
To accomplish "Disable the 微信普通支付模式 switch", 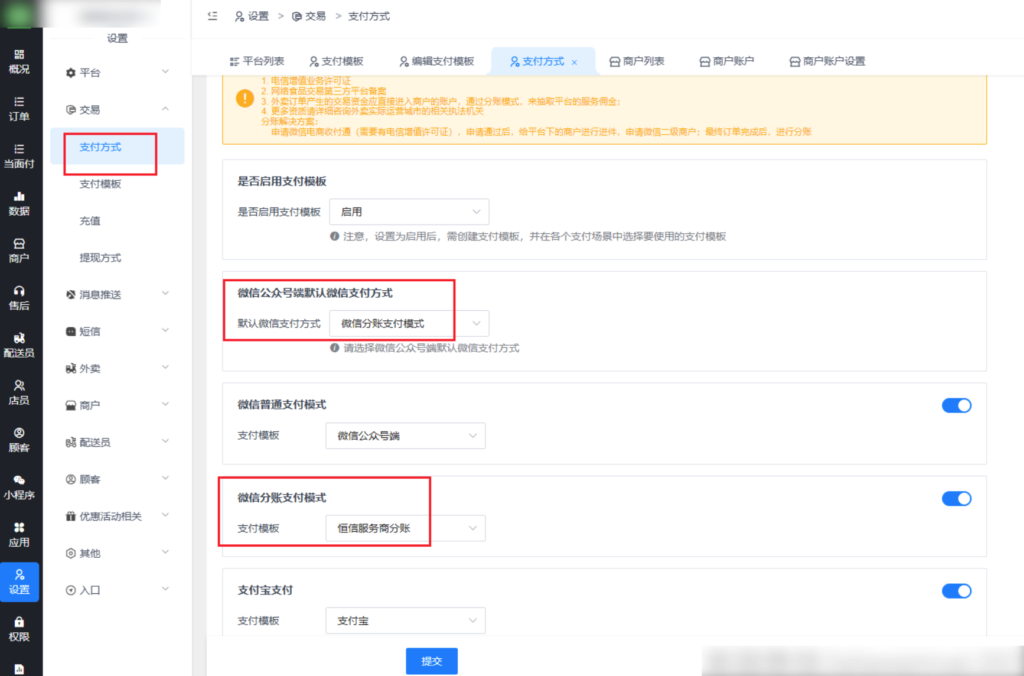I will tap(956, 405).
